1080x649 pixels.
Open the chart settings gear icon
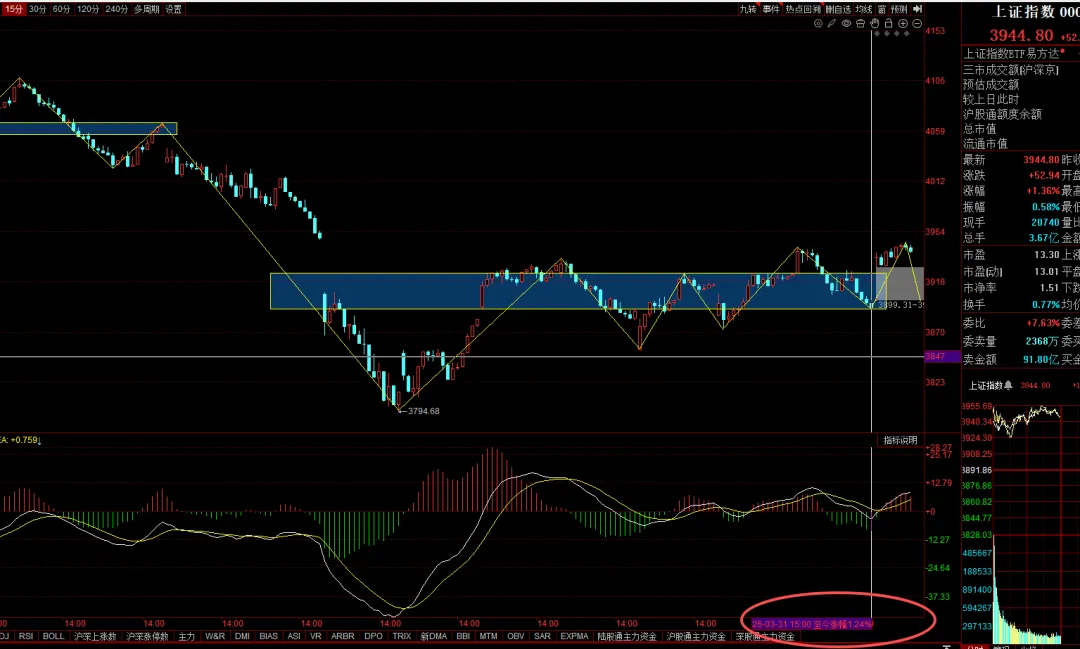tap(818, 23)
